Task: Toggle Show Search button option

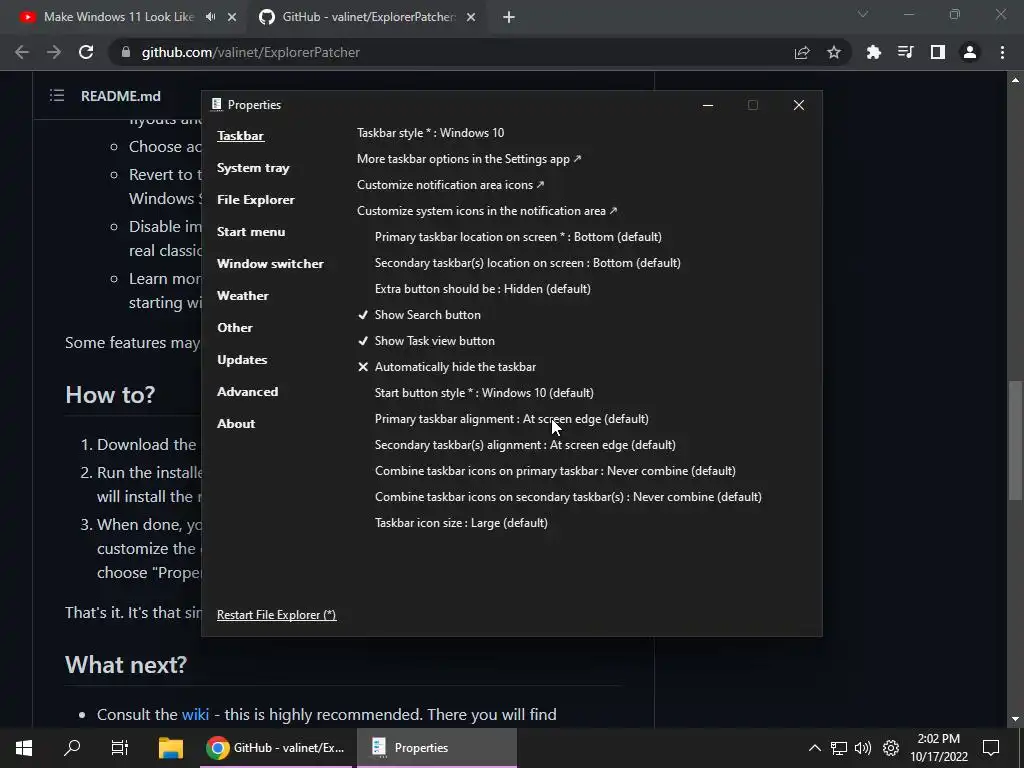Action: click(x=419, y=315)
